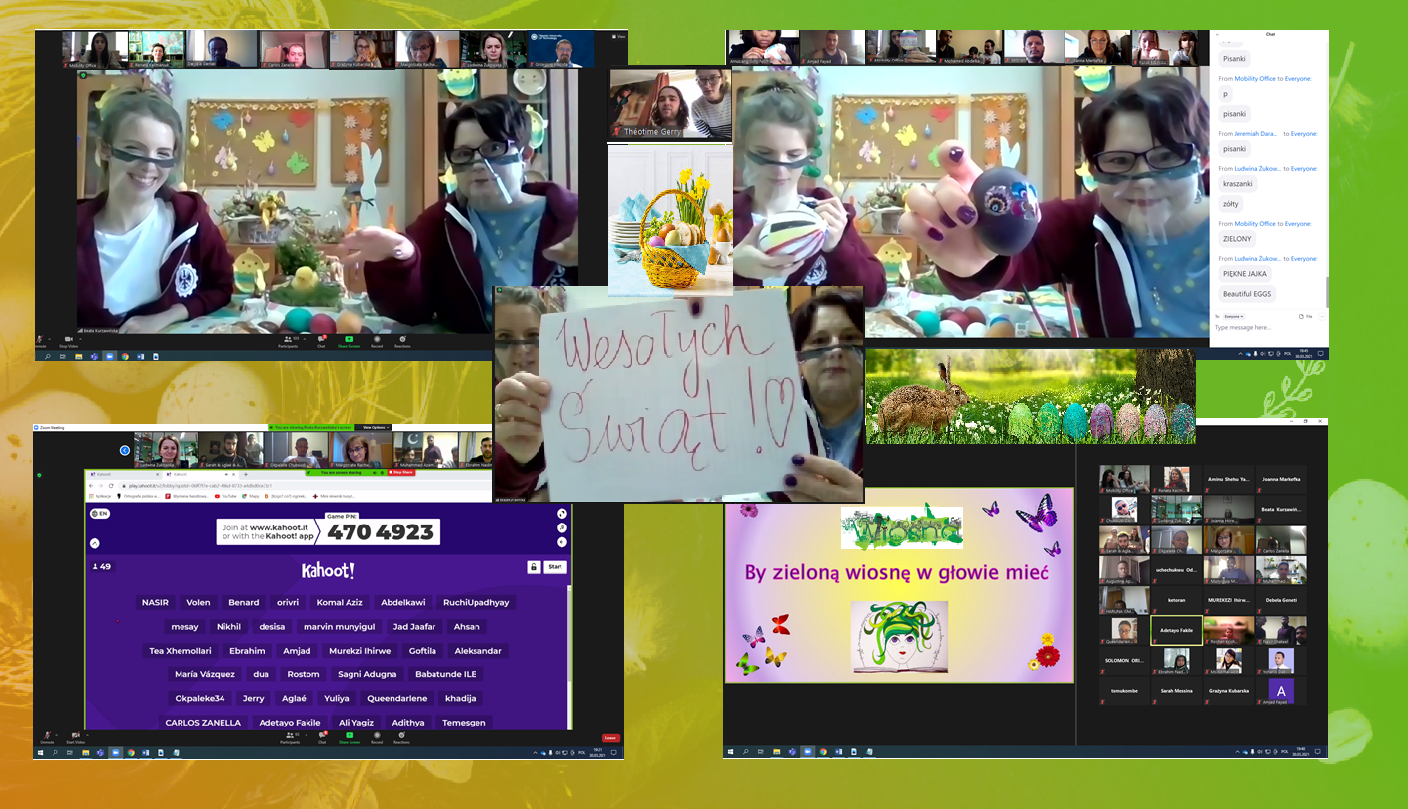Open Reactions in the top-left Zoom toolbar
This screenshot has height=809, width=1408.
pyautogui.click(x=402, y=342)
